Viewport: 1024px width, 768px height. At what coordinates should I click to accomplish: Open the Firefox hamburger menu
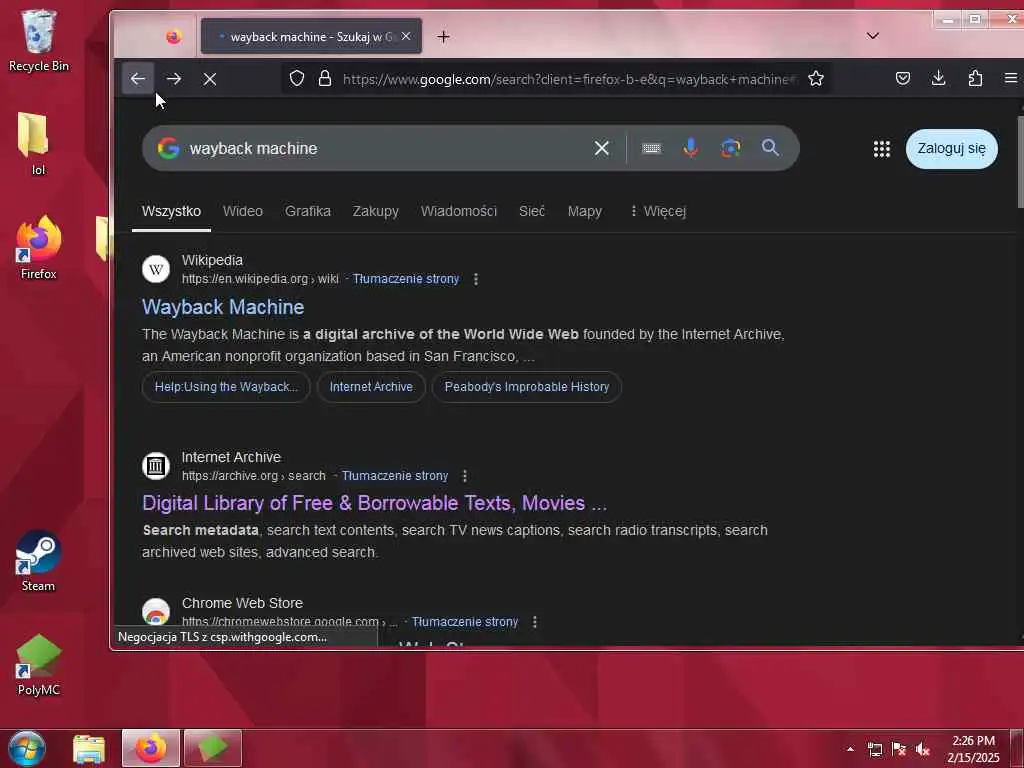pyautogui.click(x=1010, y=79)
